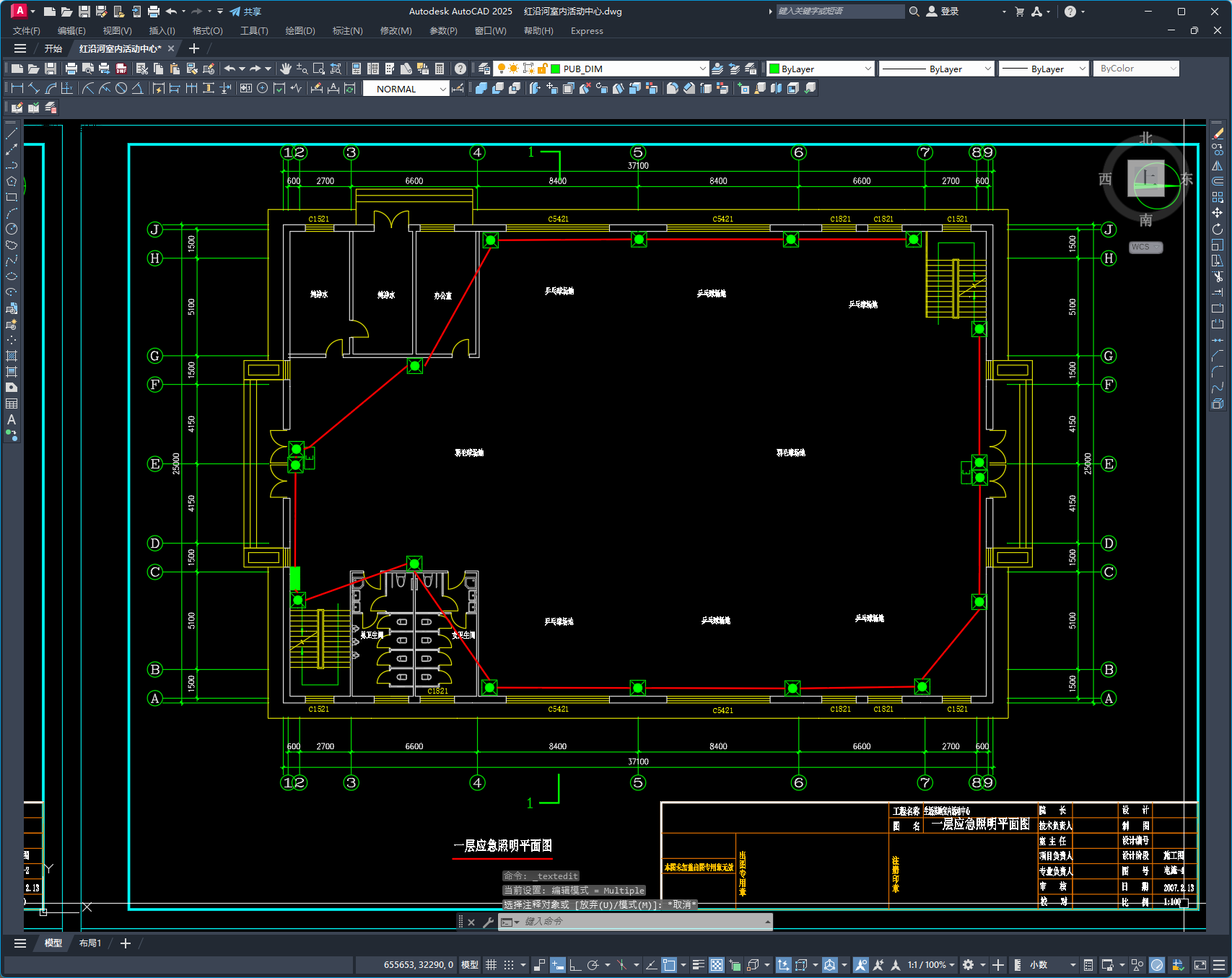The height and width of the screenshot is (978, 1232).
Task: Switch to the 布局1 layout tab
Action: coord(90,943)
